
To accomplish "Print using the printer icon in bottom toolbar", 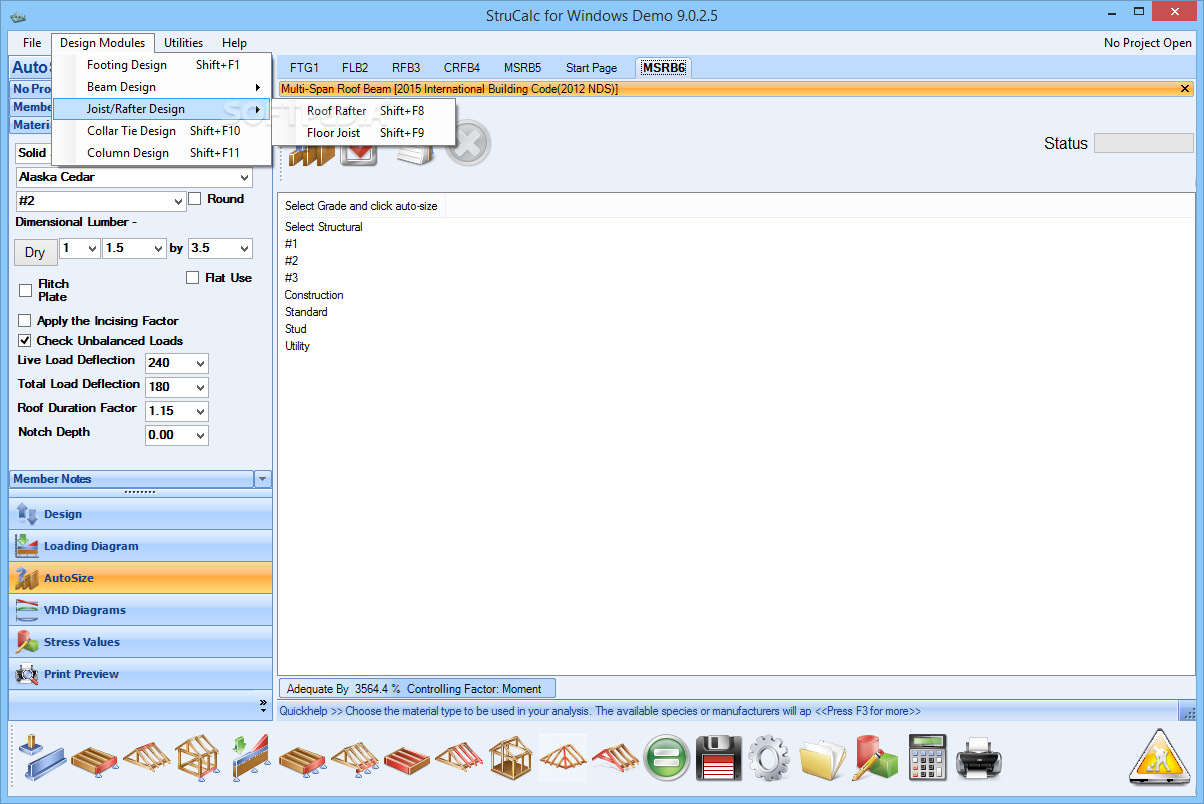I will 977,757.
